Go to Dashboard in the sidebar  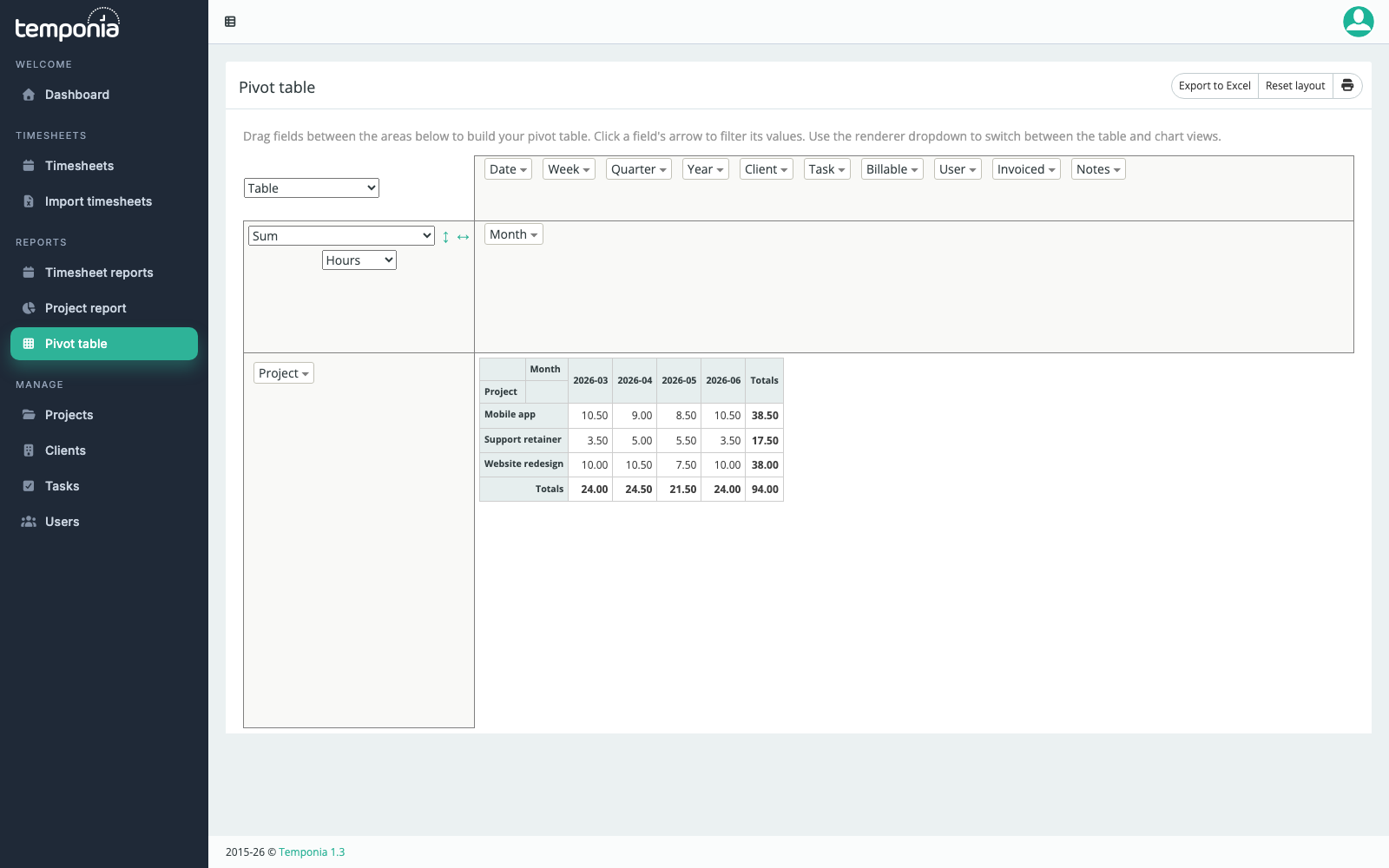104,95
